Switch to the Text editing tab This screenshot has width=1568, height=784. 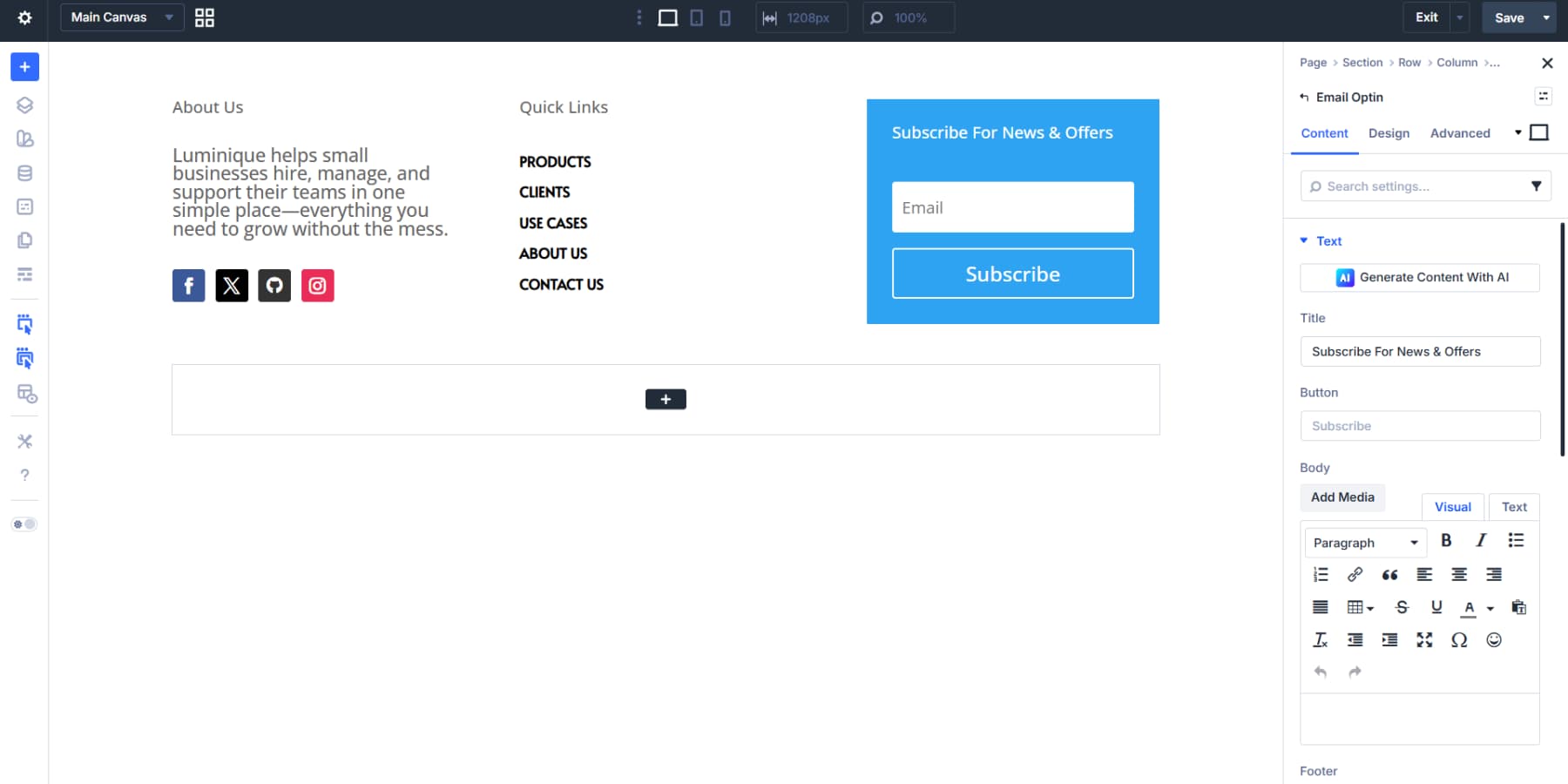(x=1514, y=506)
